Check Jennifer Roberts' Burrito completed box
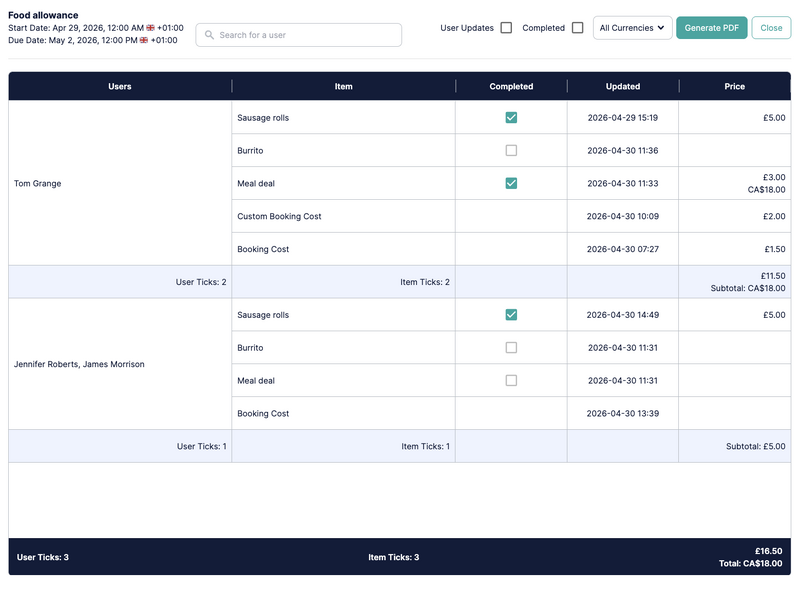This screenshot has height=591, width=800. [x=511, y=348]
